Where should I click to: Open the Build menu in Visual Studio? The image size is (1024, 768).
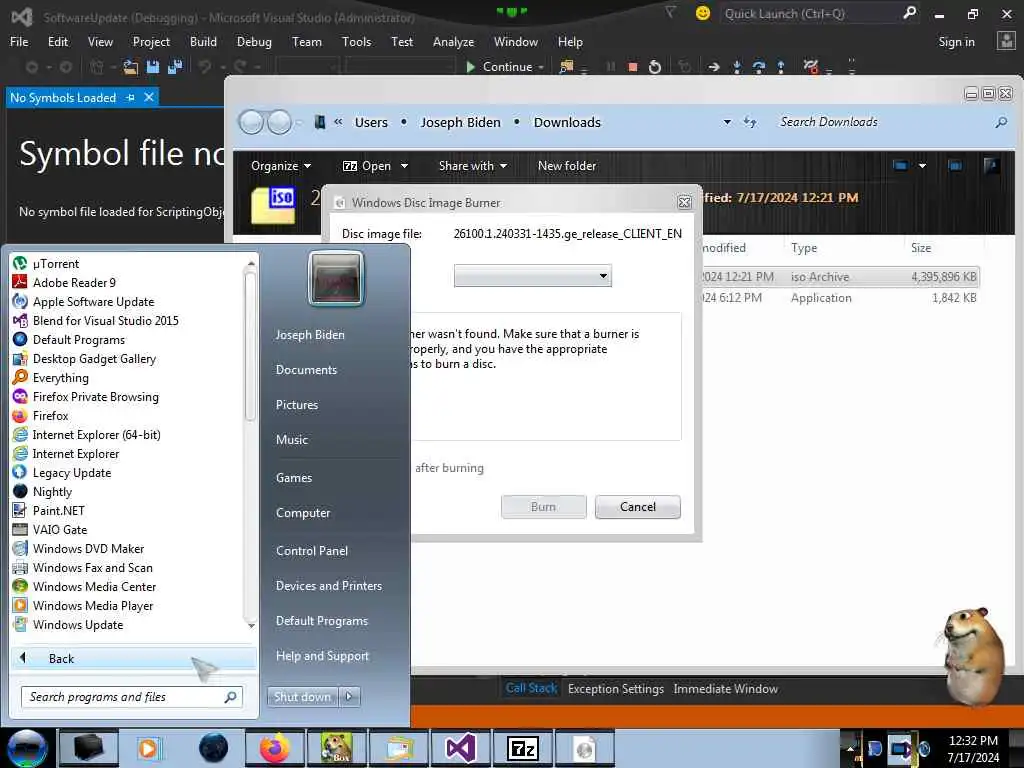pos(203,42)
